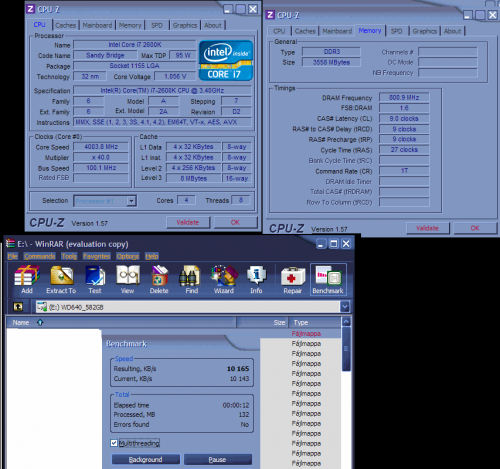Click the Size column header

(263, 322)
